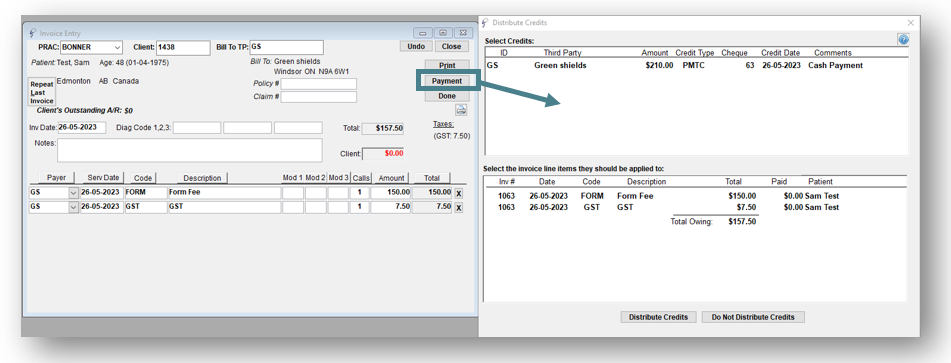Delete the Form Fee line with X

point(459,193)
